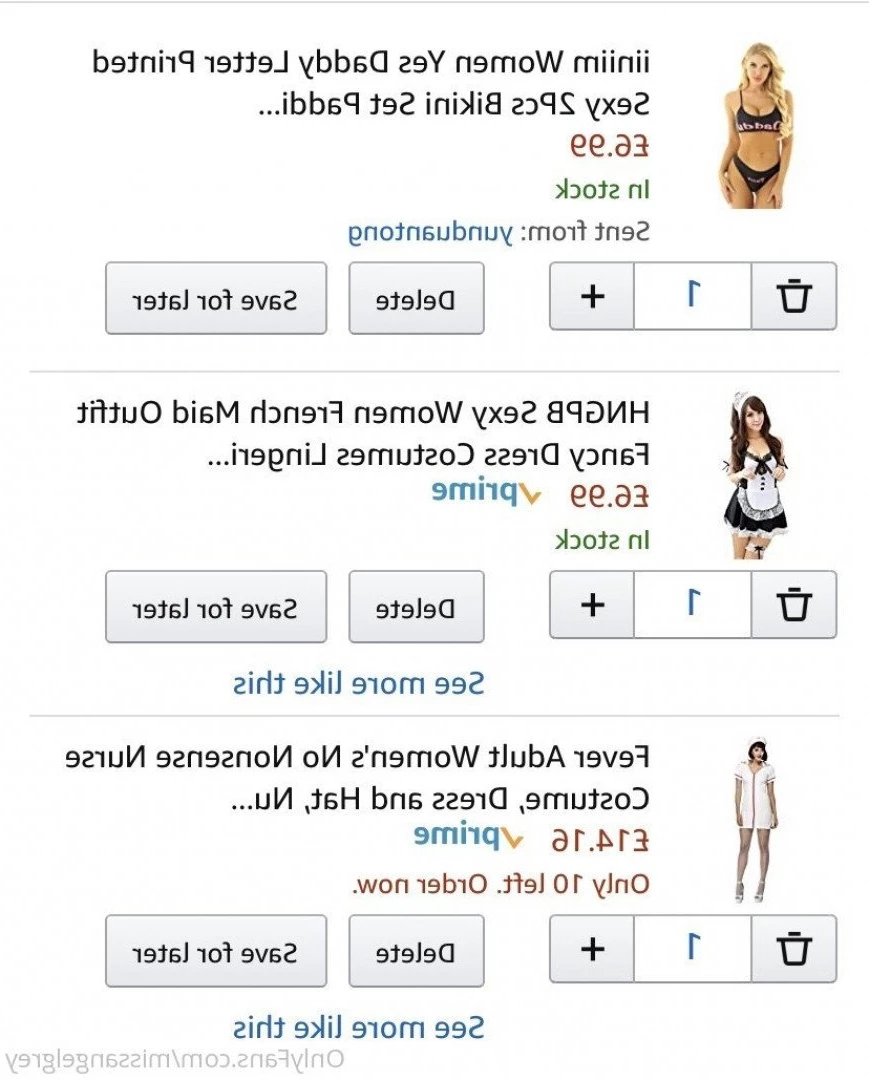Save Nurse Costume for later
The image size is (869, 1080).
[x=216, y=951]
